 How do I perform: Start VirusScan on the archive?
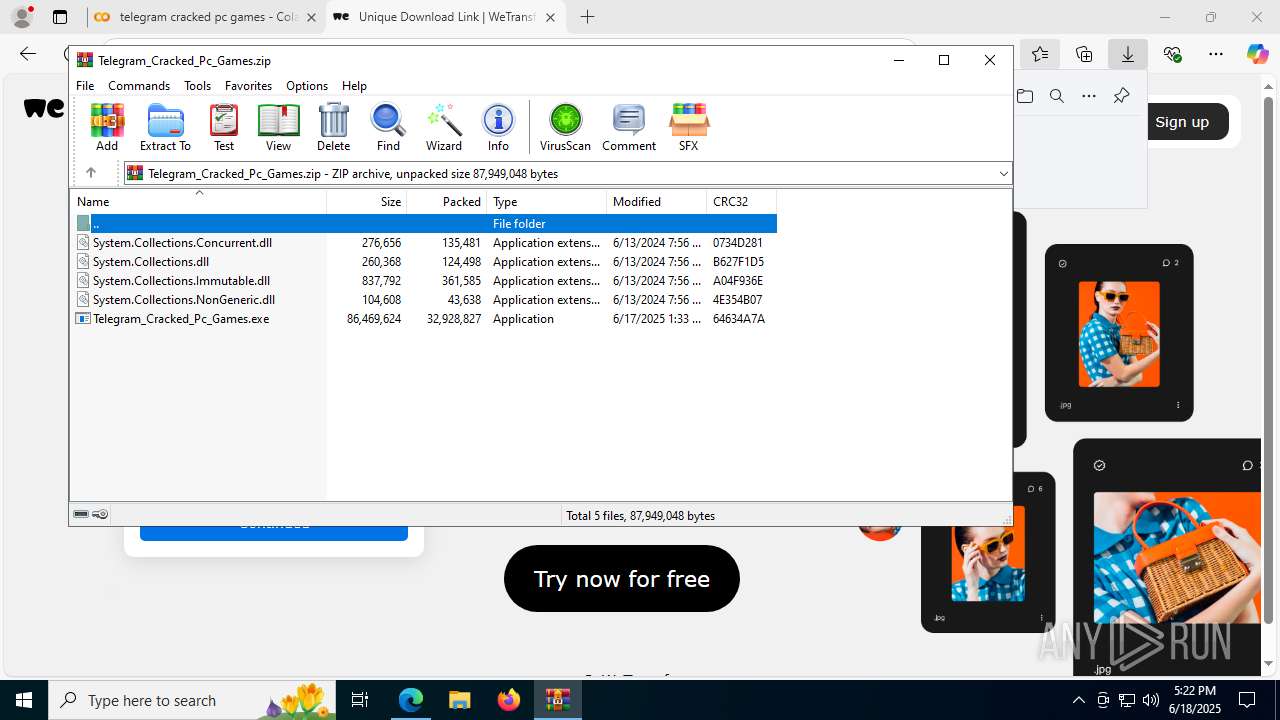[565, 127]
